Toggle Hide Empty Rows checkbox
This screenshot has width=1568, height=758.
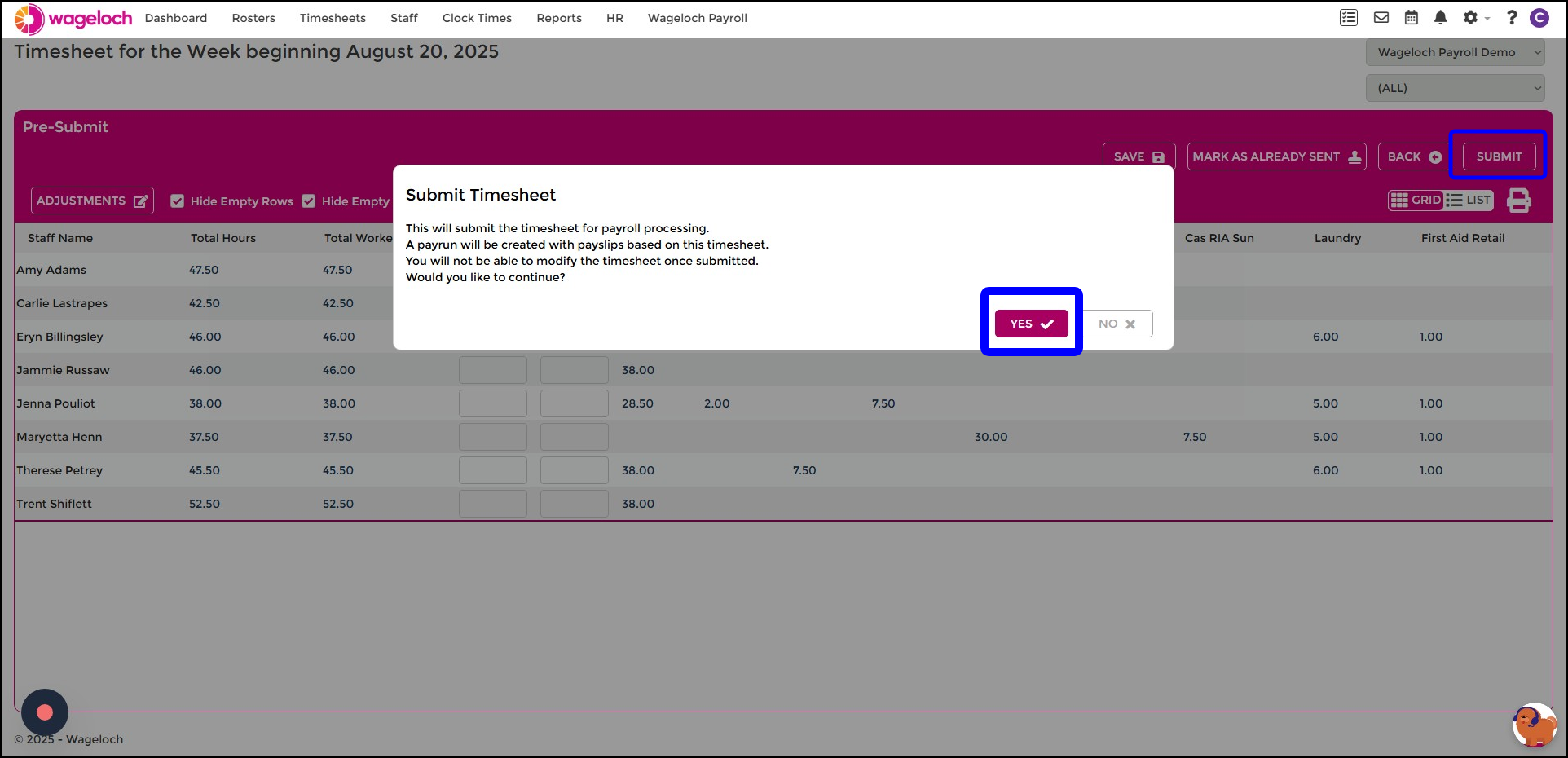point(177,201)
